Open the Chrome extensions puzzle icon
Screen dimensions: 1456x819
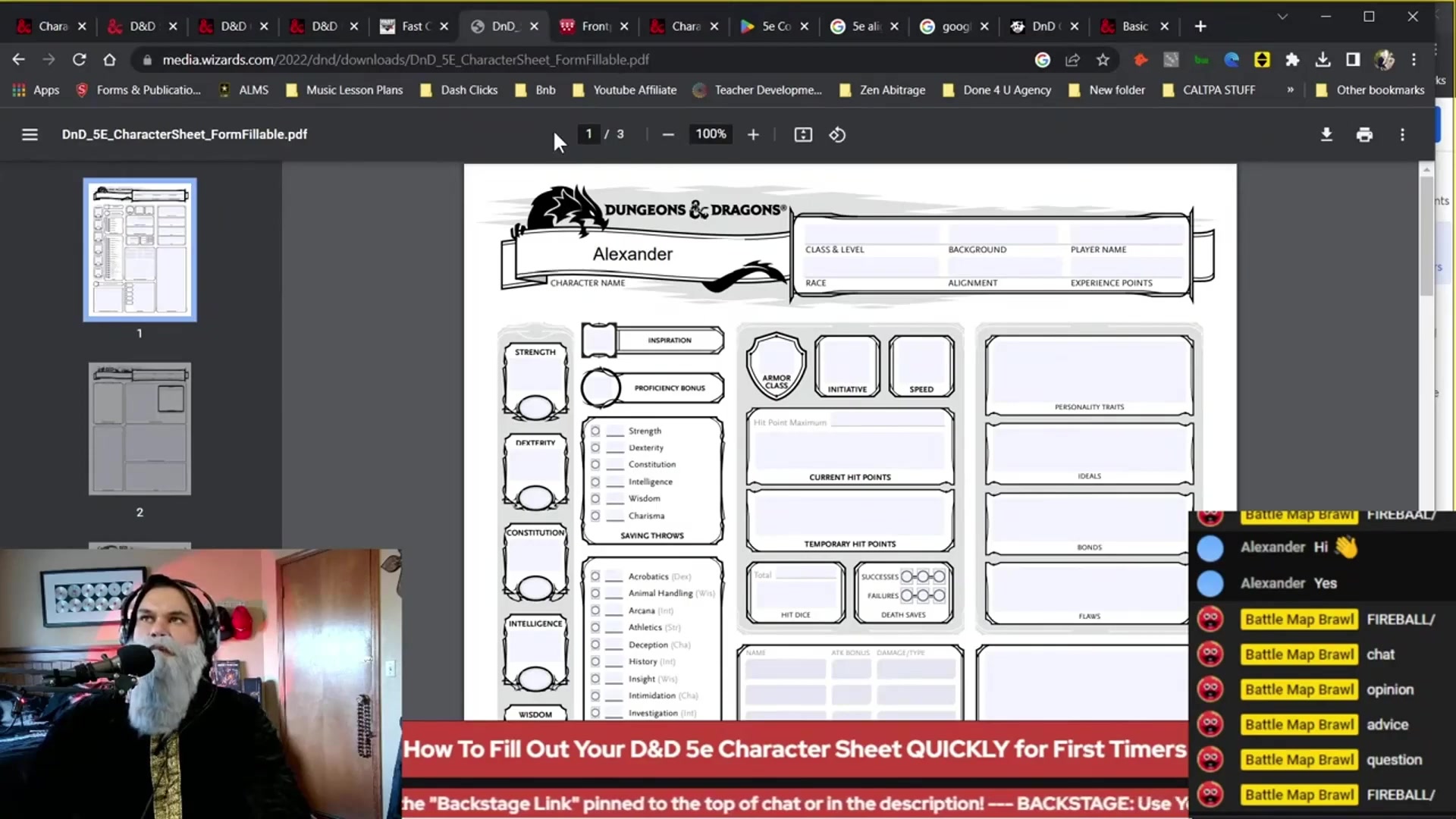1292,59
